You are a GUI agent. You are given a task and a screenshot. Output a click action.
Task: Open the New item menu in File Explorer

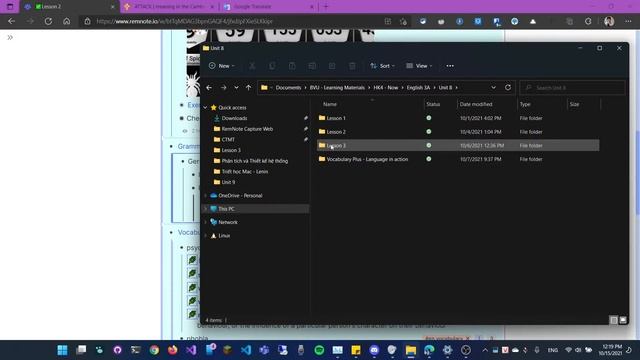(x=222, y=66)
